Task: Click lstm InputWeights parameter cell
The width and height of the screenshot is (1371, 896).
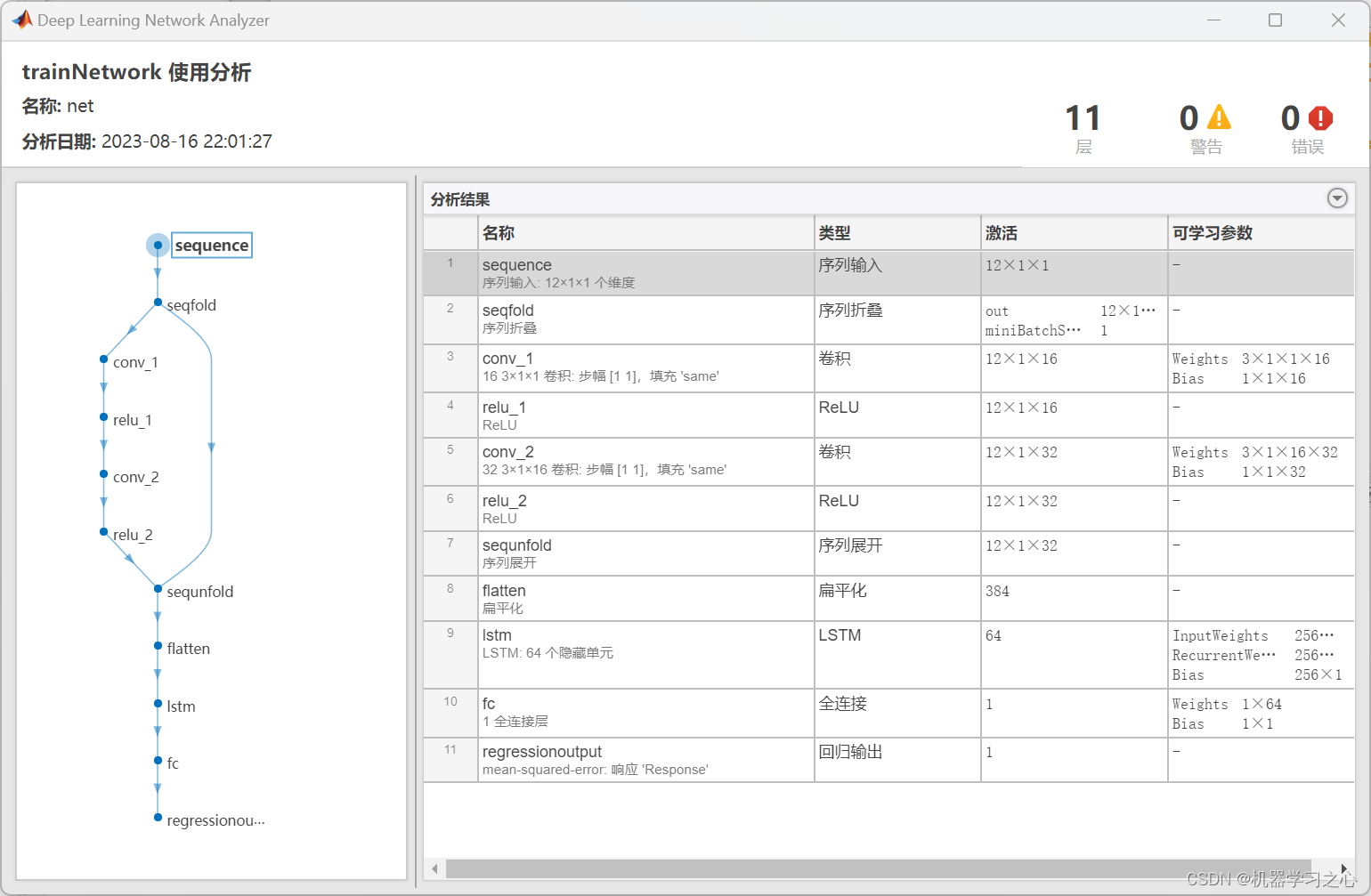Action: point(1253,636)
